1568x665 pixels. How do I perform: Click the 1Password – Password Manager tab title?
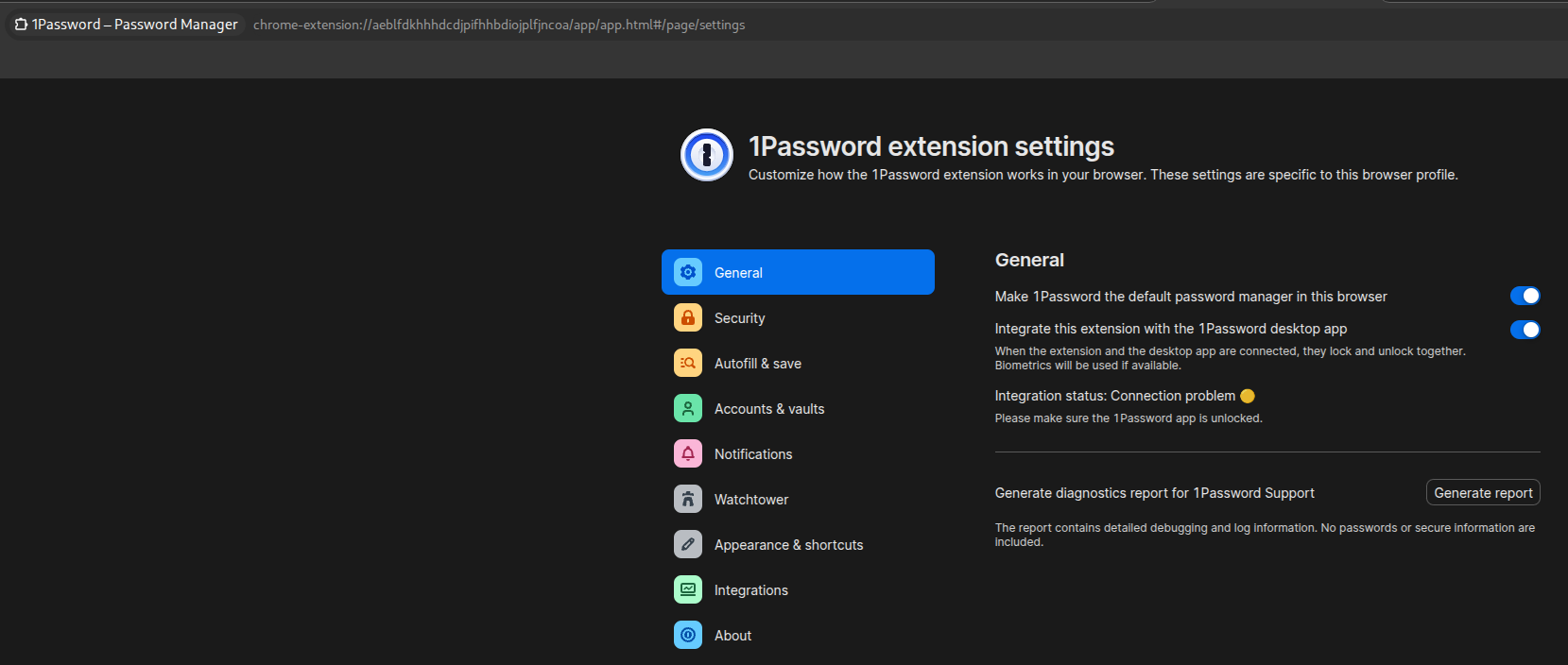135,25
